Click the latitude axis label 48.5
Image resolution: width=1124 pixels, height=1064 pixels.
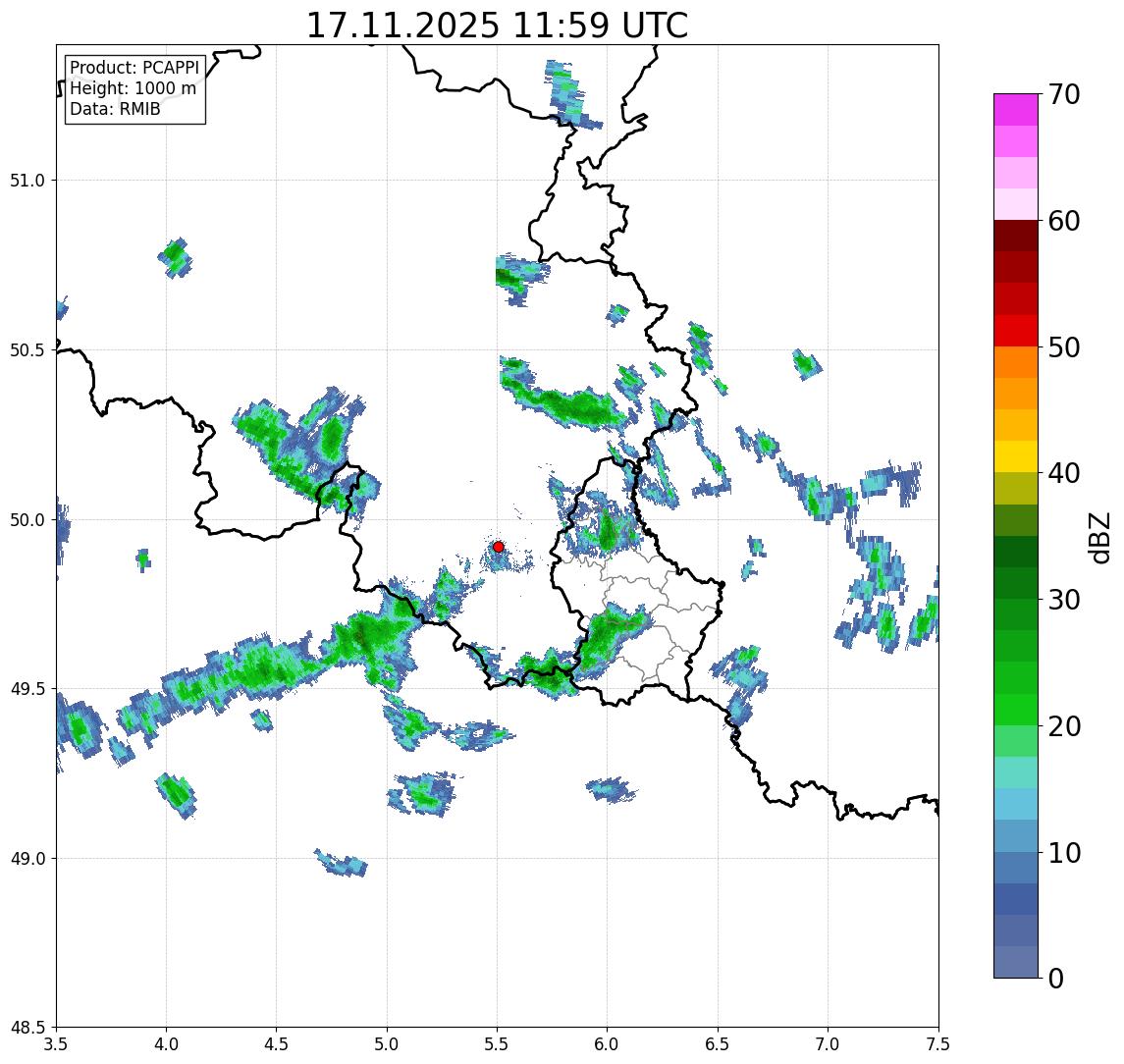click(27, 1028)
